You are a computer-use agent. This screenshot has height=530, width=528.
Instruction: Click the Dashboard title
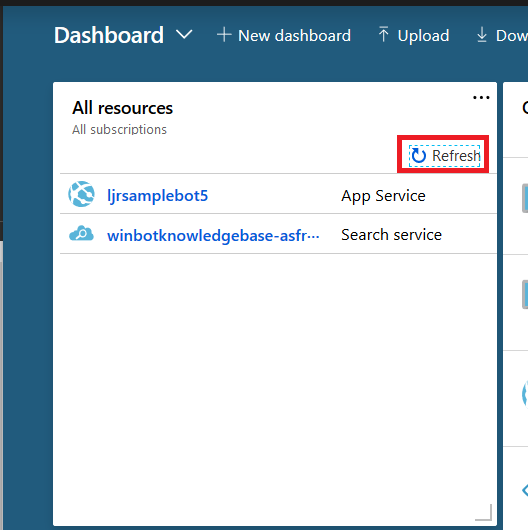(109, 35)
